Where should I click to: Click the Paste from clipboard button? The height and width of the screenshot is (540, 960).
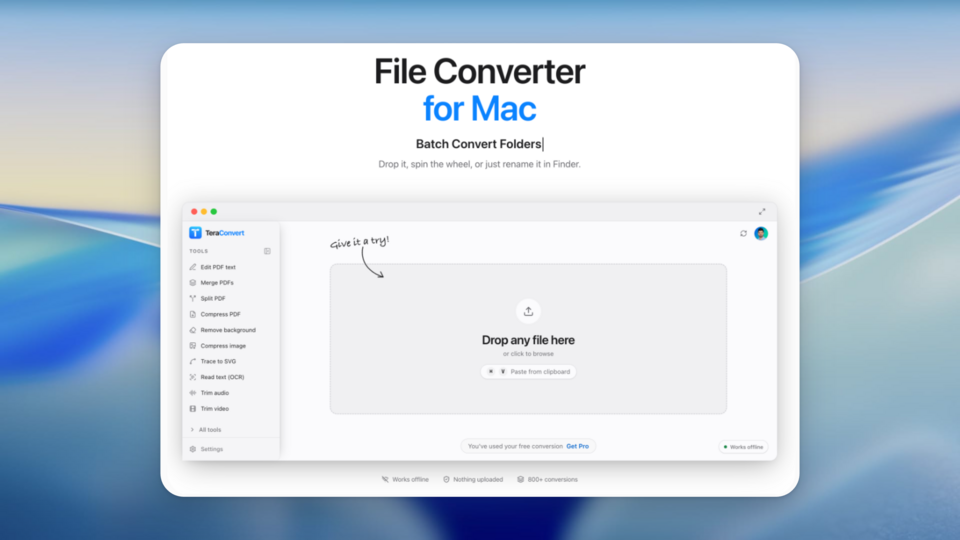[528, 372]
